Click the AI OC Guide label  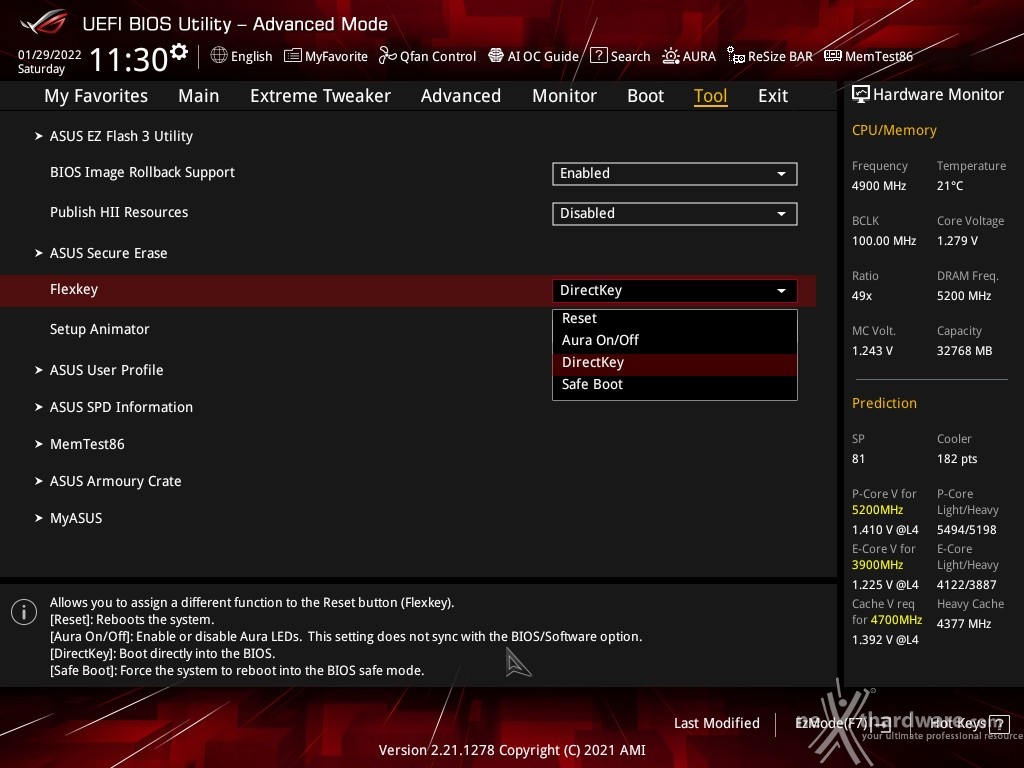[543, 56]
